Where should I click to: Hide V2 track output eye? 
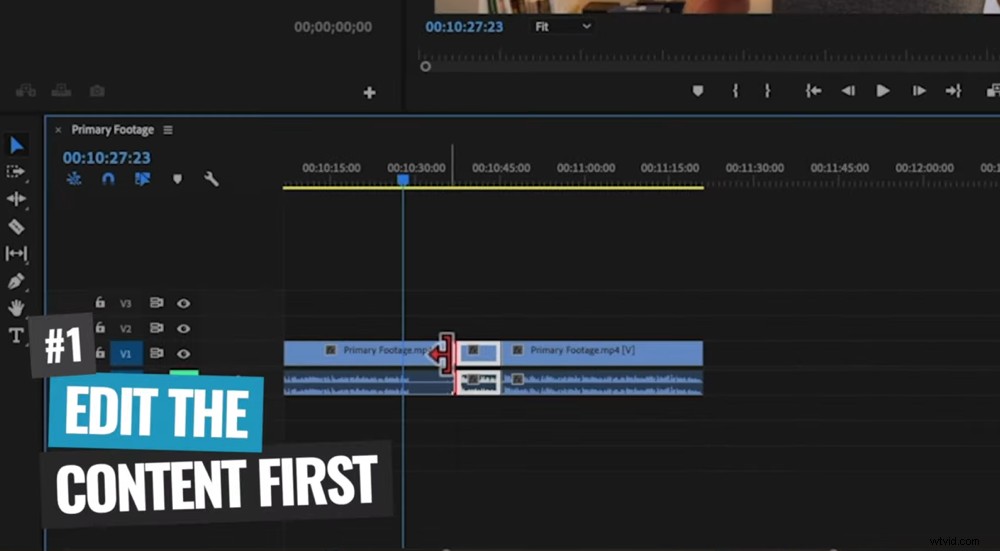coord(184,328)
